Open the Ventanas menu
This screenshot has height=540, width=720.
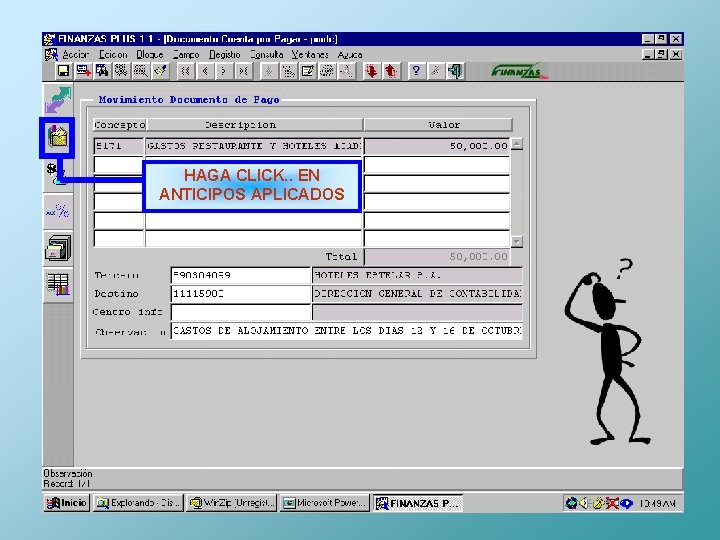pyautogui.click(x=310, y=55)
